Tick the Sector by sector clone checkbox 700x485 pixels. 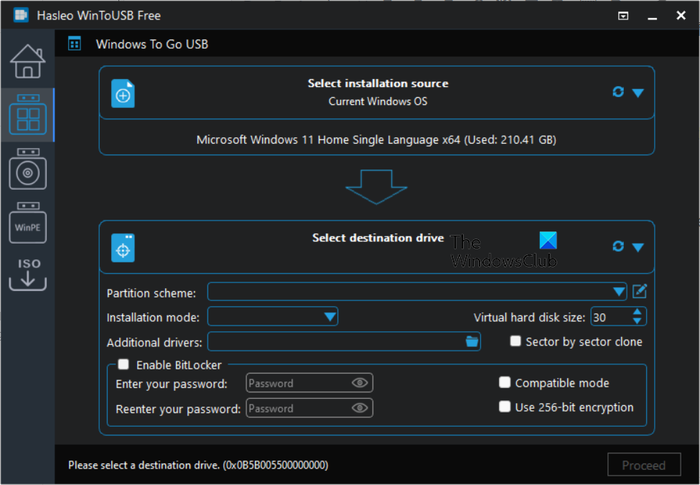click(515, 341)
